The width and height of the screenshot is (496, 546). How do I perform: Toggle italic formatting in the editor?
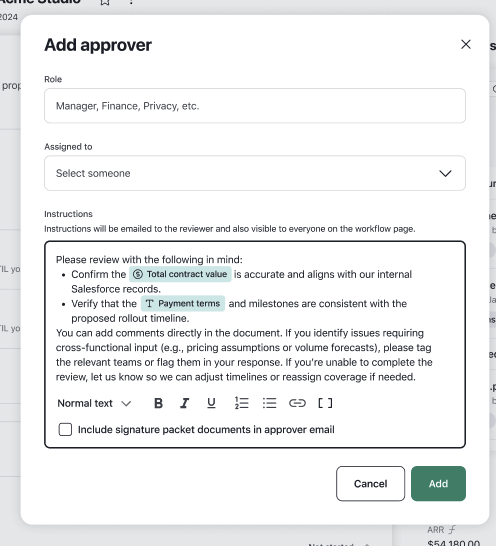(185, 403)
